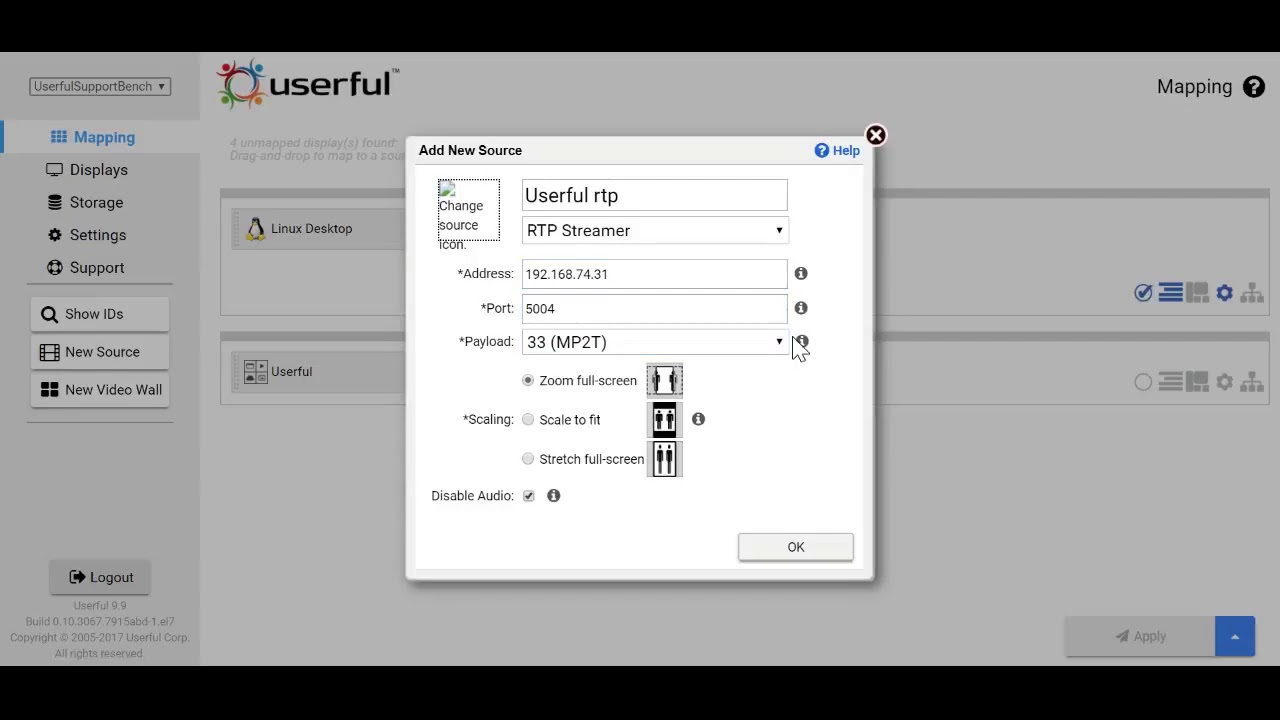
Task: Open Storage in the sidebar
Action: tap(85, 202)
